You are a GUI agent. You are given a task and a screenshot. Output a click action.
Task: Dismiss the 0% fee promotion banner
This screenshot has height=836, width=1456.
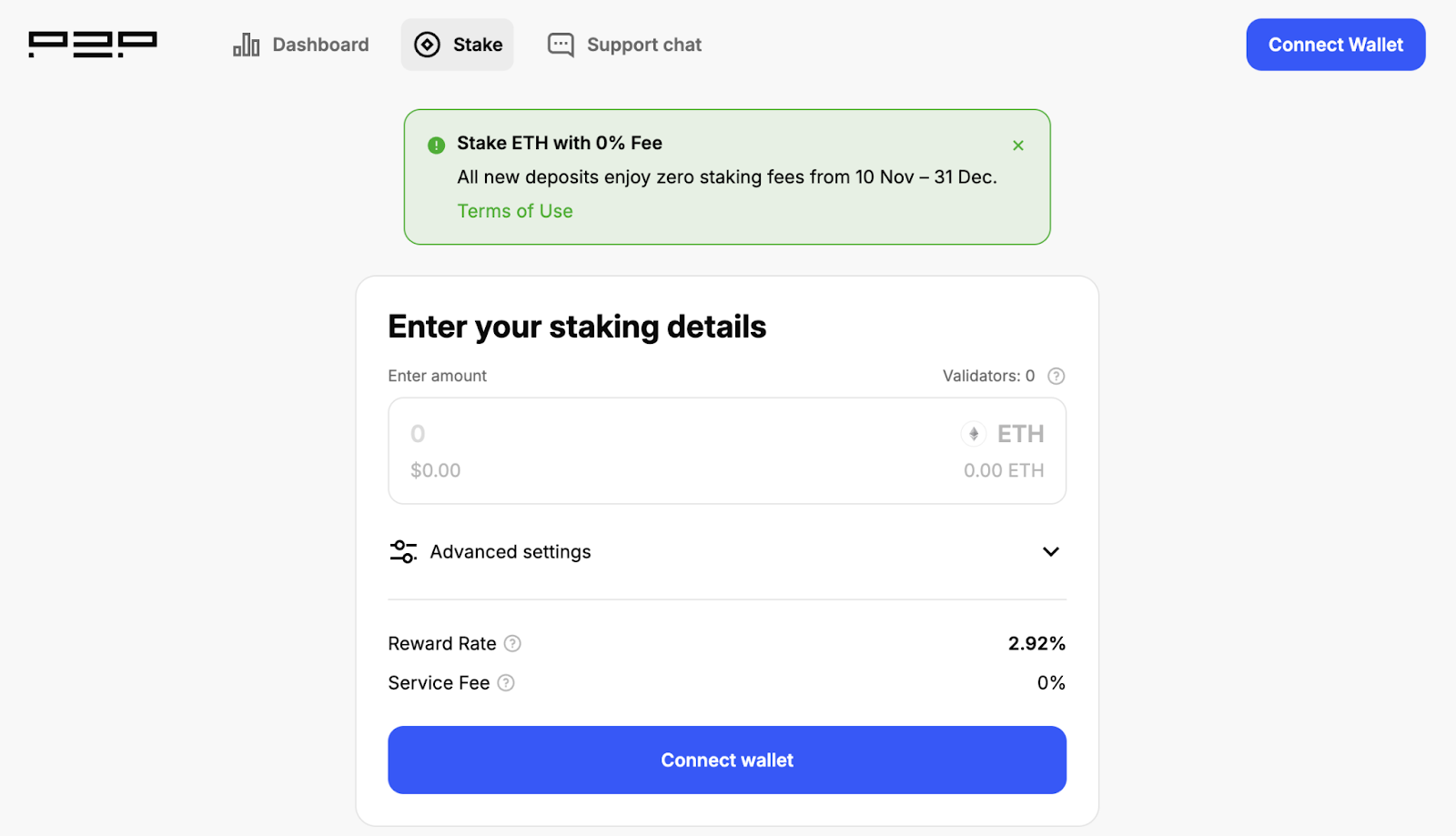point(1018,146)
